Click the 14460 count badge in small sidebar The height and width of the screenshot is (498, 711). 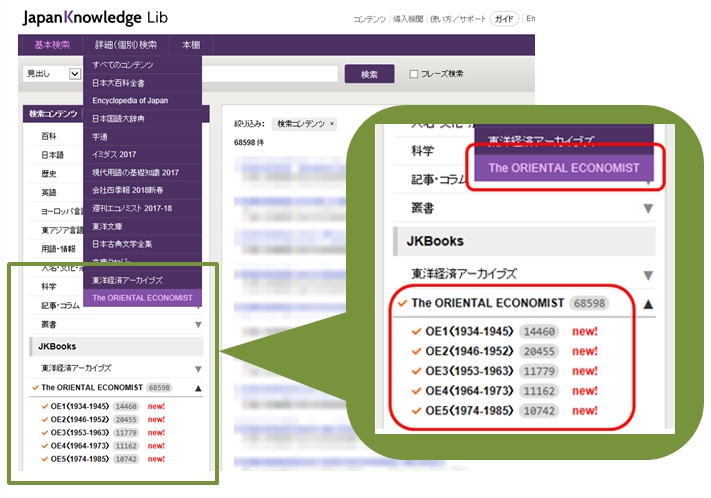coord(126,406)
